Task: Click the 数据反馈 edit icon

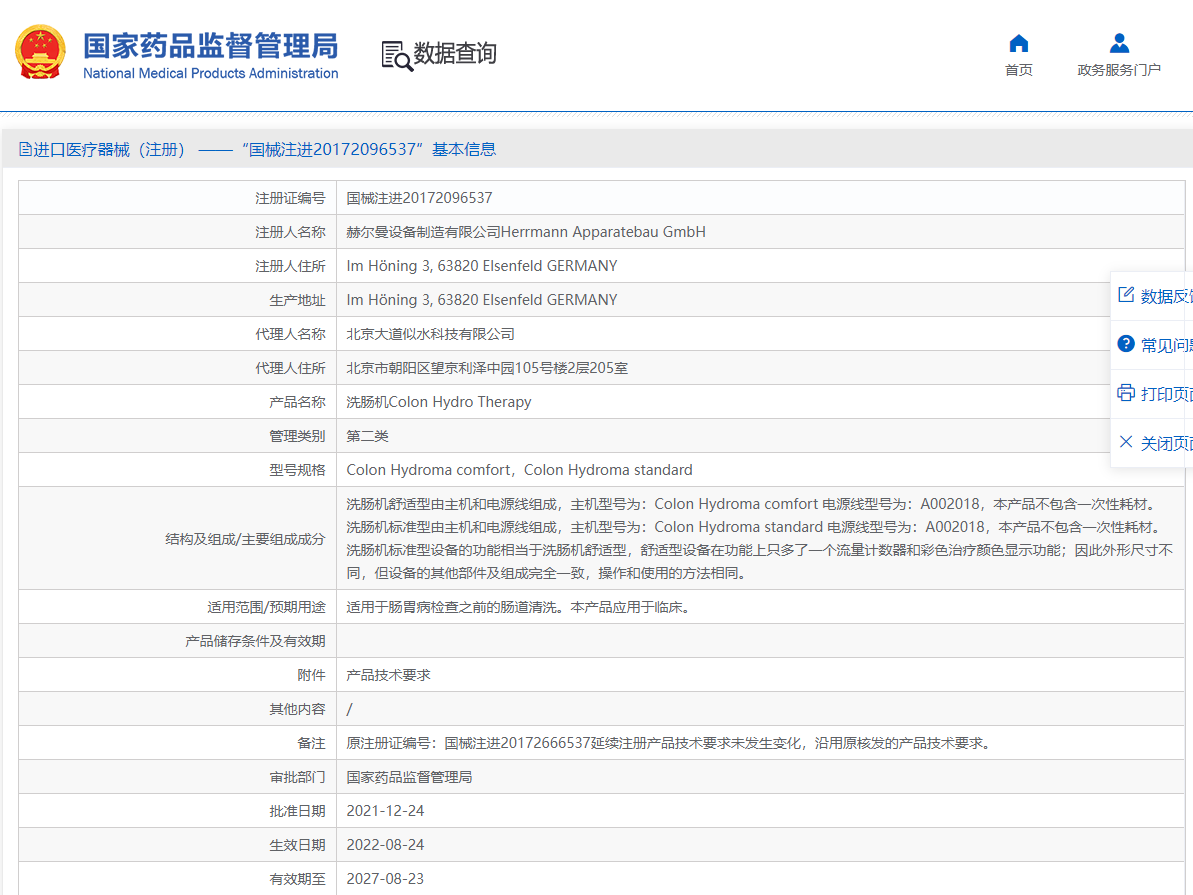Action: point(1126,295)
